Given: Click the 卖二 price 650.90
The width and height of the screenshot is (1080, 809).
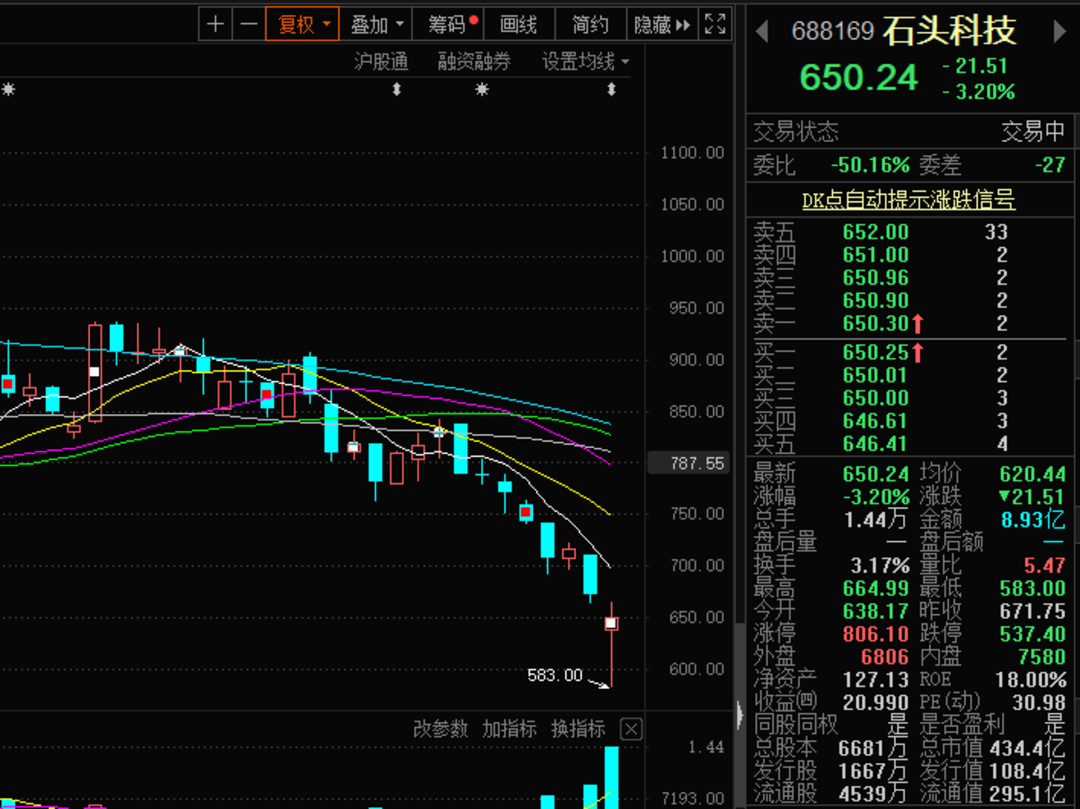Looking at the screenshot, I should (875, 300).
